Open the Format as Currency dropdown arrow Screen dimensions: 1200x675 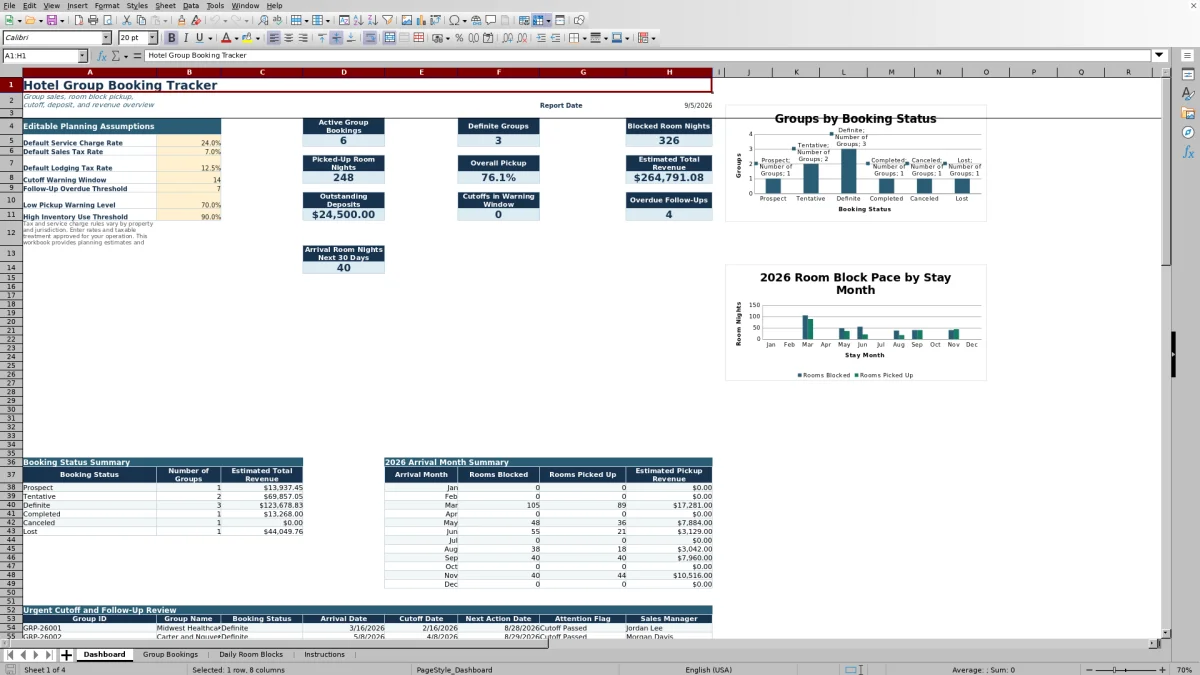447,38
